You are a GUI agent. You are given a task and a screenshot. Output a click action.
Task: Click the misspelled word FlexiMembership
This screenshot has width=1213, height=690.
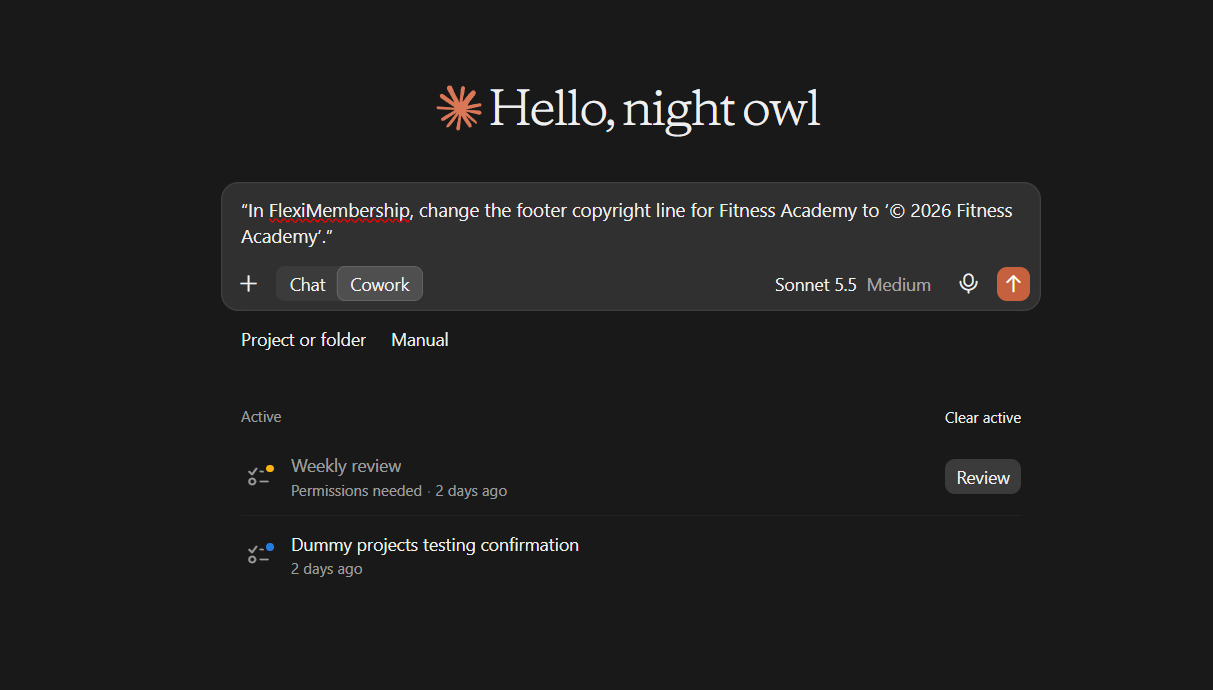(339, 211)
